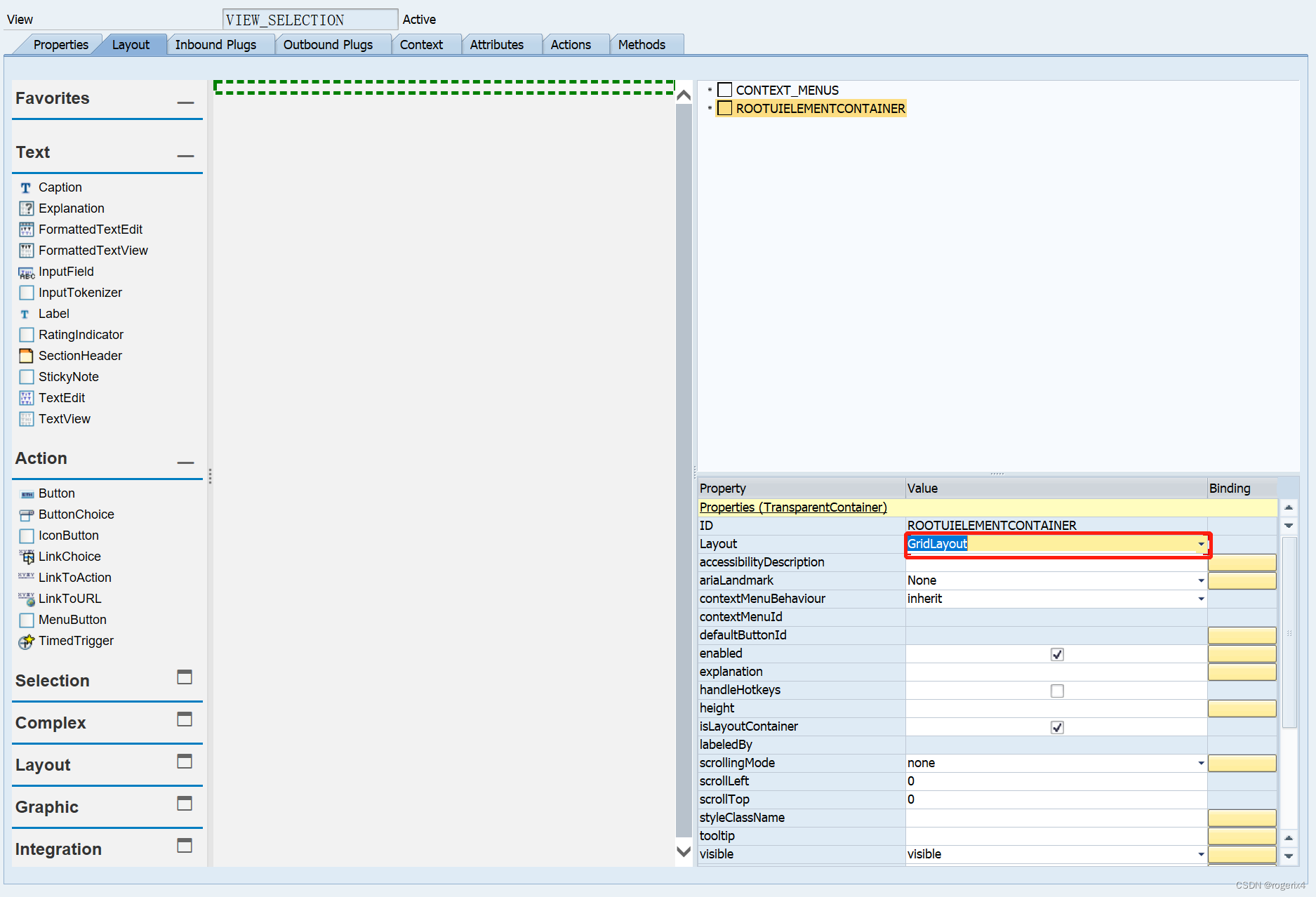This screenshot has height=897, width=1316.
Task: Expand the Integration section
Action: 185,846
